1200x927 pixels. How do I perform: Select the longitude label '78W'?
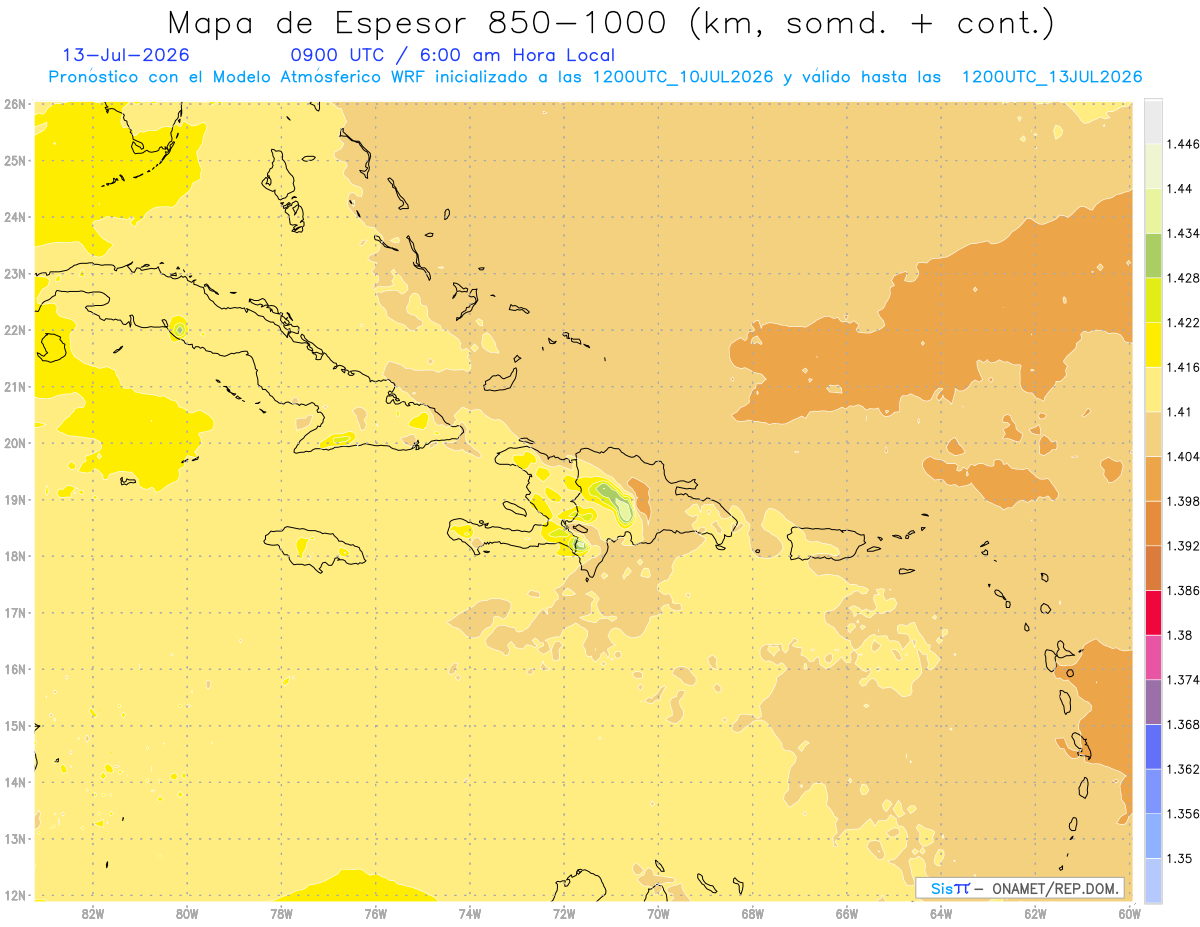click(281, 914)
